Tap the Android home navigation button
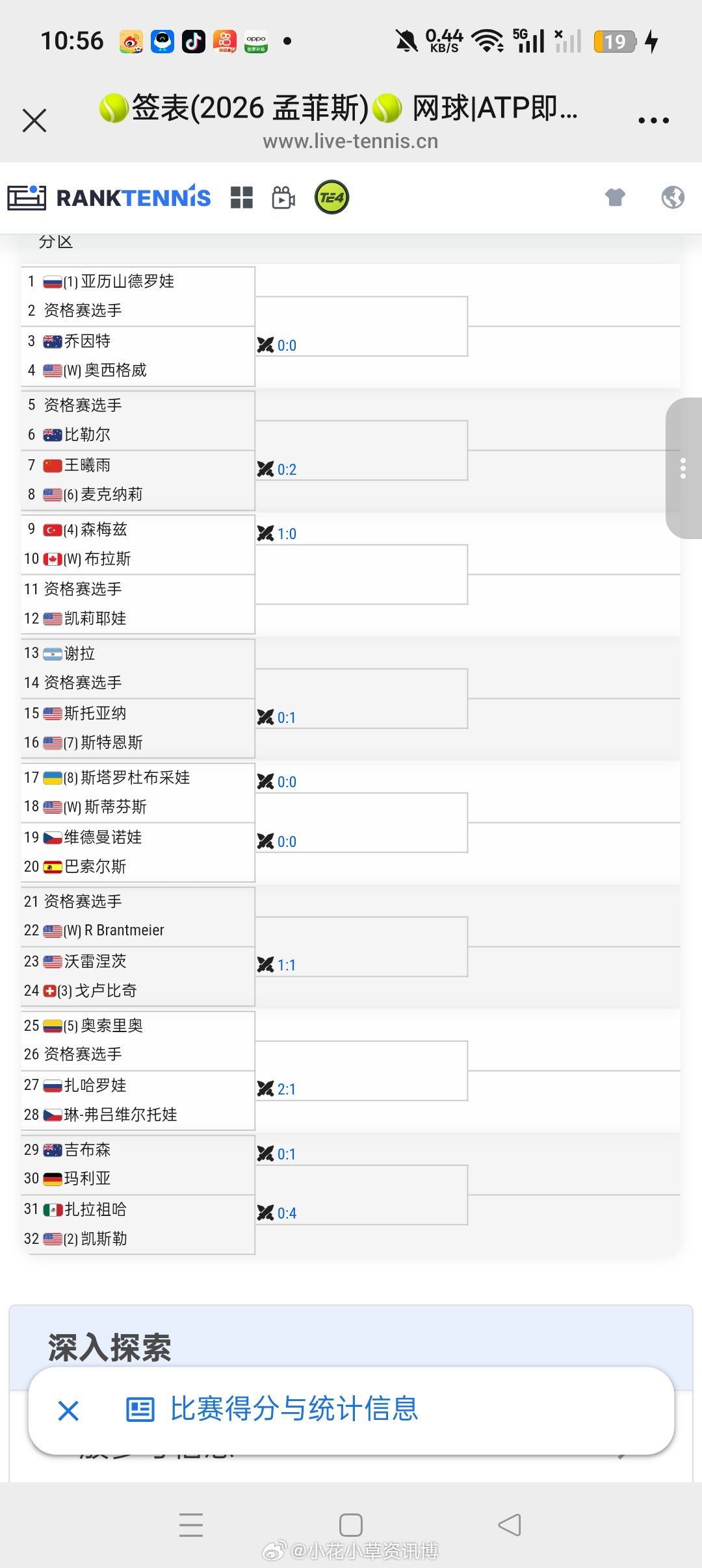The height and width of the screenshot is (1568, 702). click(x=350, y=1524)
